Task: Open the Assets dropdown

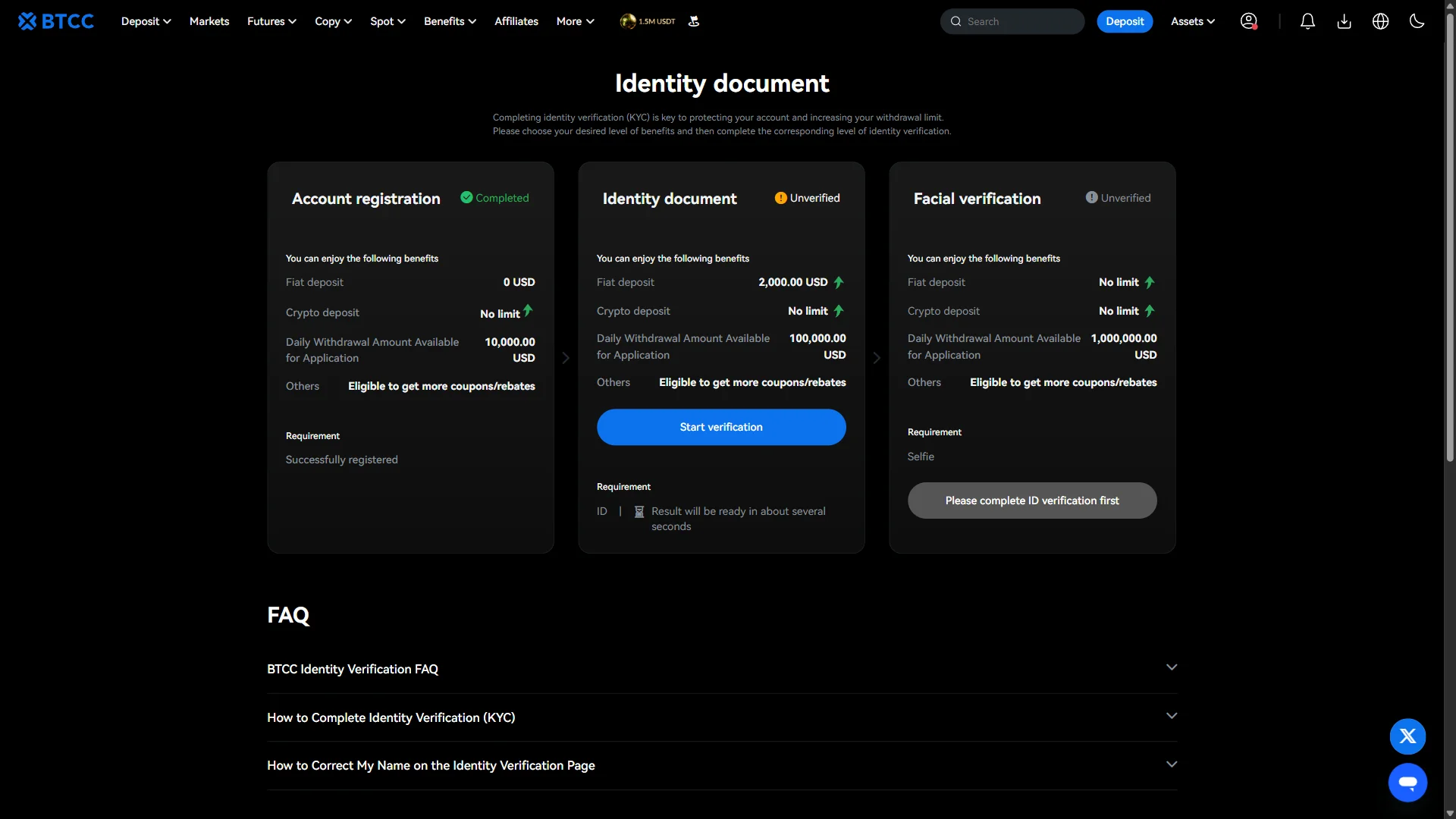Action: 1192,21
